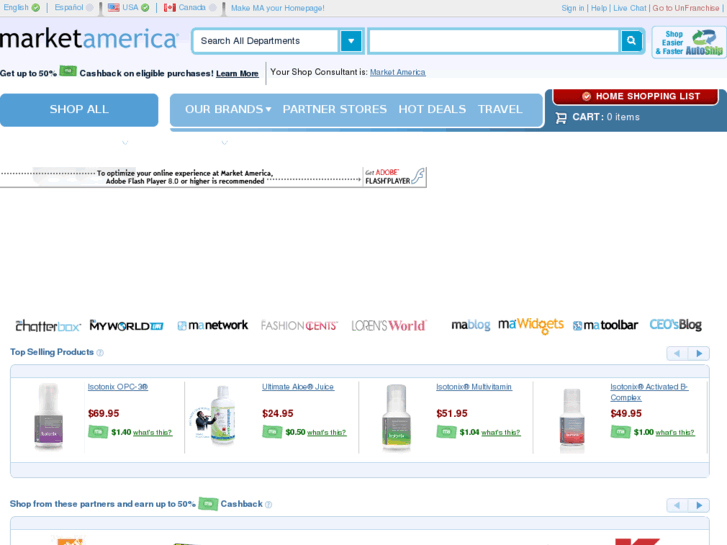The image size is (727, 545).
Task: Open Ultimate Aloe Juice product link
Action: tap(298, 387)
